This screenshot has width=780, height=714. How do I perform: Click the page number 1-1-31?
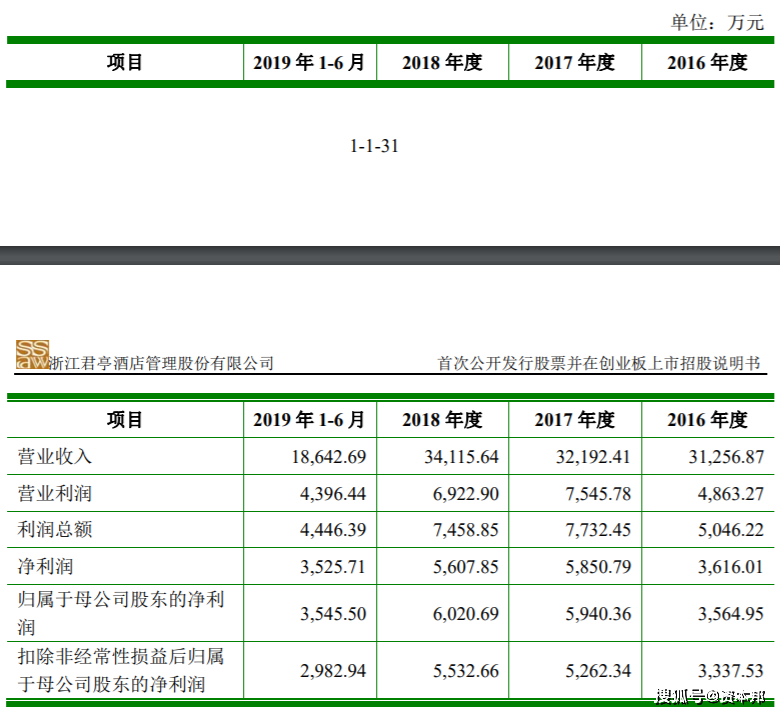[x=374, y=146]
